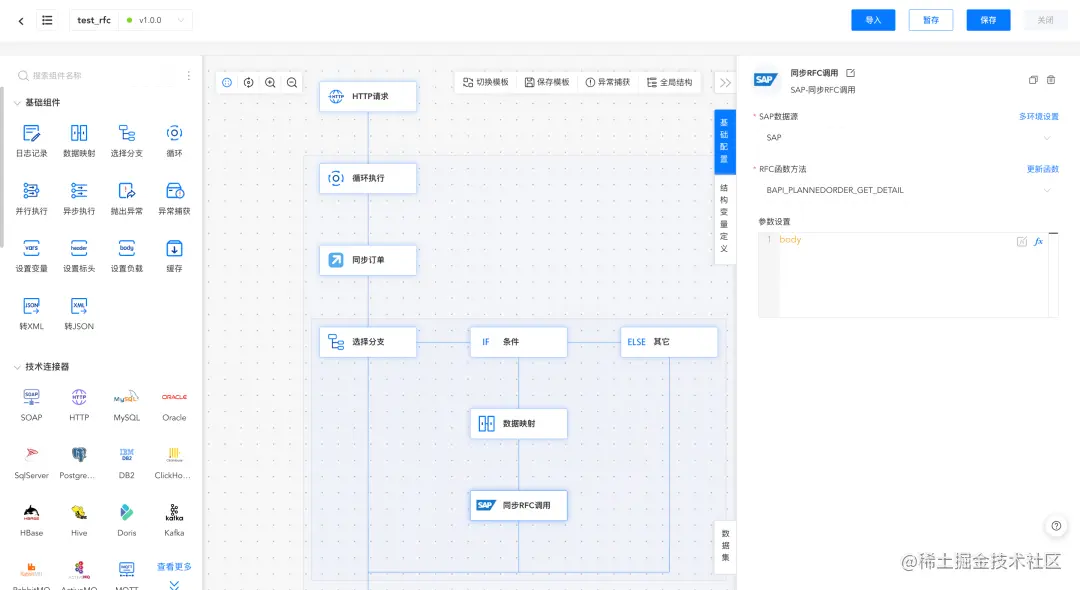Collapse the right panel with double chevron
The height and width of the screenshot is (590, 1080).
tap(725, 83)
